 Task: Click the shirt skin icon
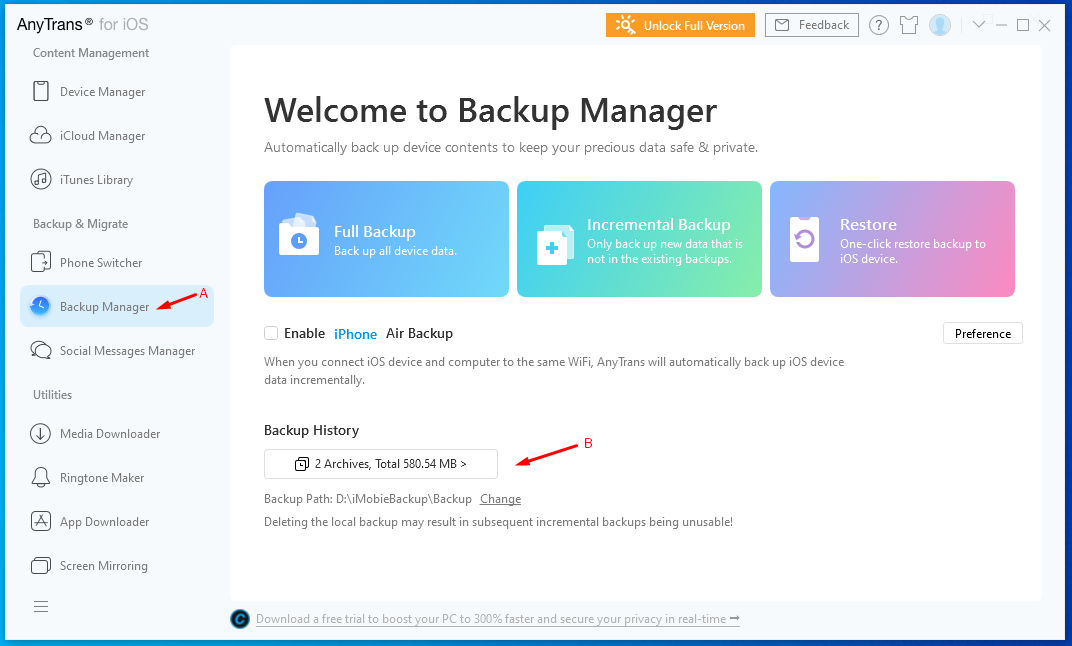point(909,25)
